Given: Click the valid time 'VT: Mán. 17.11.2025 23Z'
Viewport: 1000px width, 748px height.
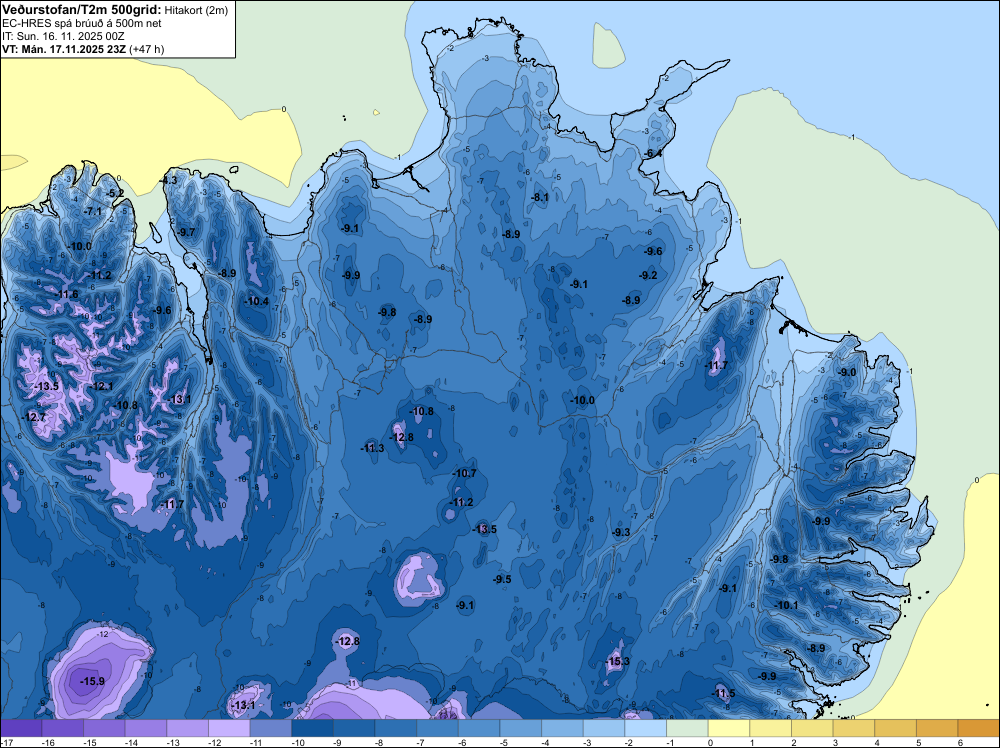Looking at the screenshot, I should point(64,49).
